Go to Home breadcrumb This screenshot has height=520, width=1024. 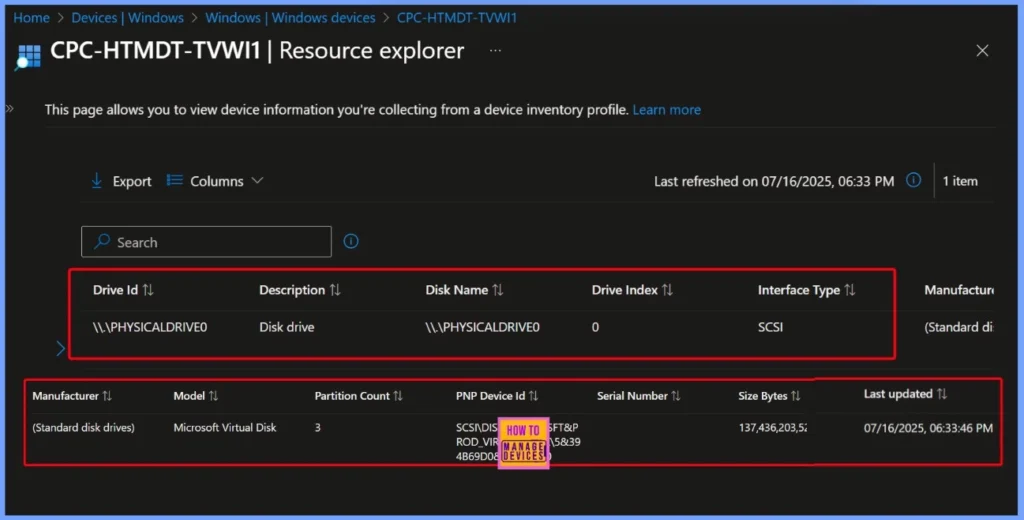tap(31, 18)
